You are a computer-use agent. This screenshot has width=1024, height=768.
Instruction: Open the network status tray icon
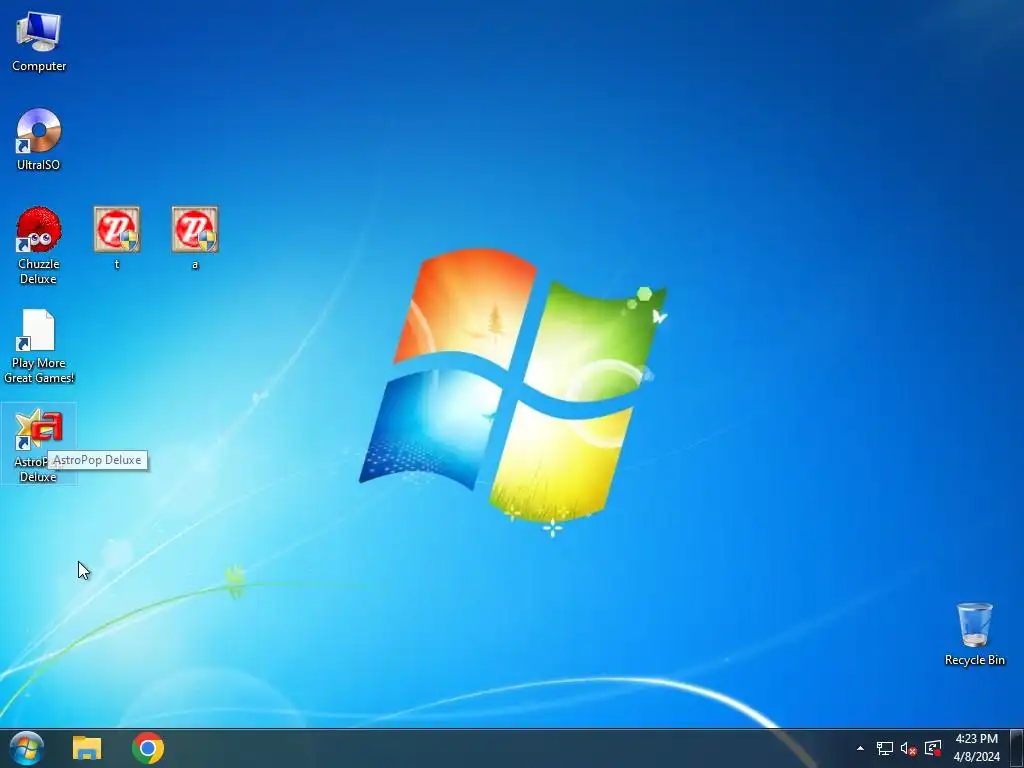click(x=885, y=748)
